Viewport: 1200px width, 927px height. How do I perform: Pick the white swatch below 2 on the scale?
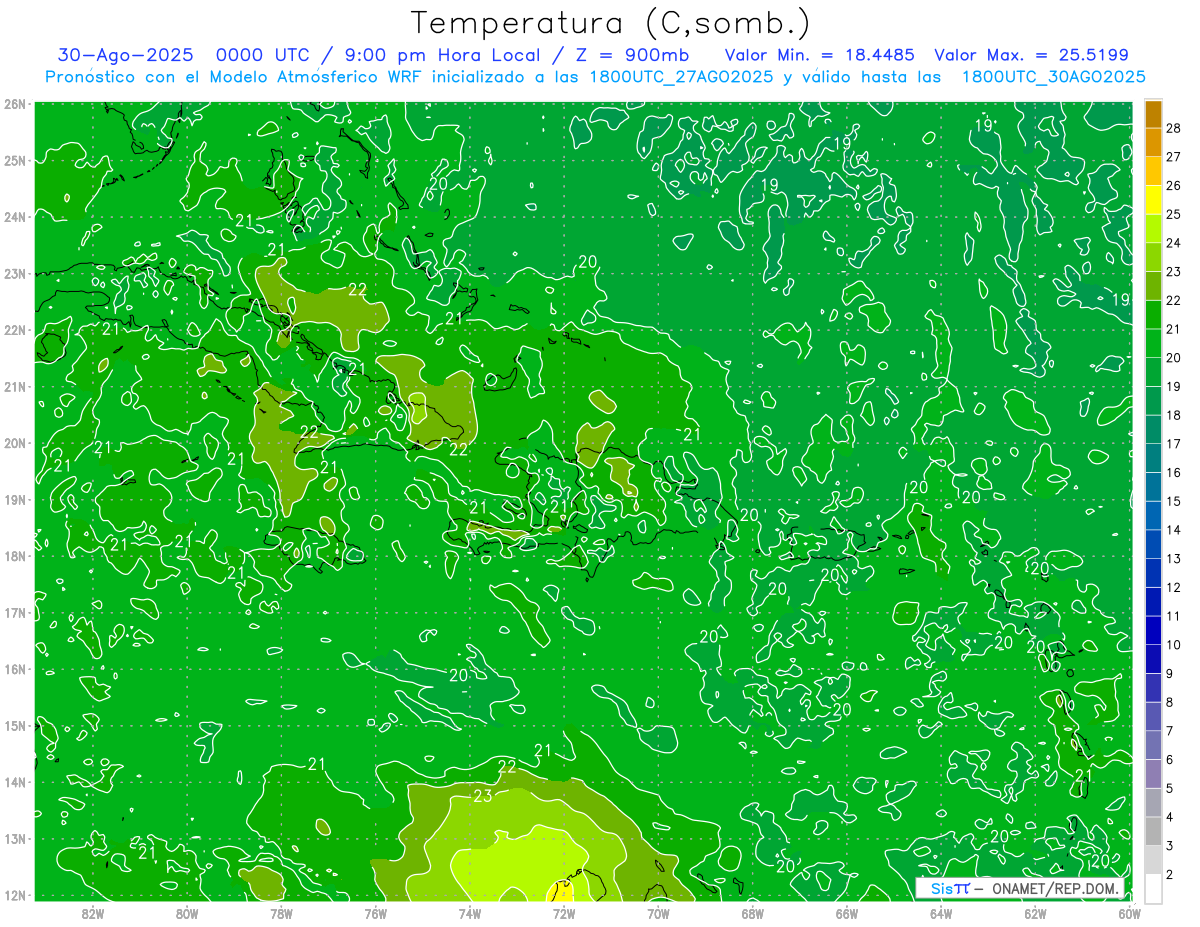click(x=1153, y=889)
